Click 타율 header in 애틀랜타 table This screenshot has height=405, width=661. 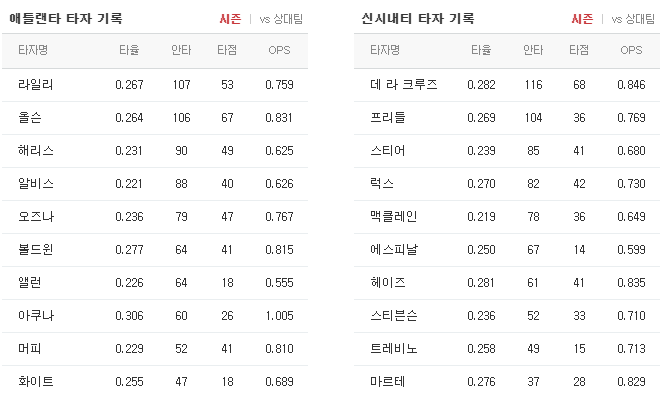129,50
